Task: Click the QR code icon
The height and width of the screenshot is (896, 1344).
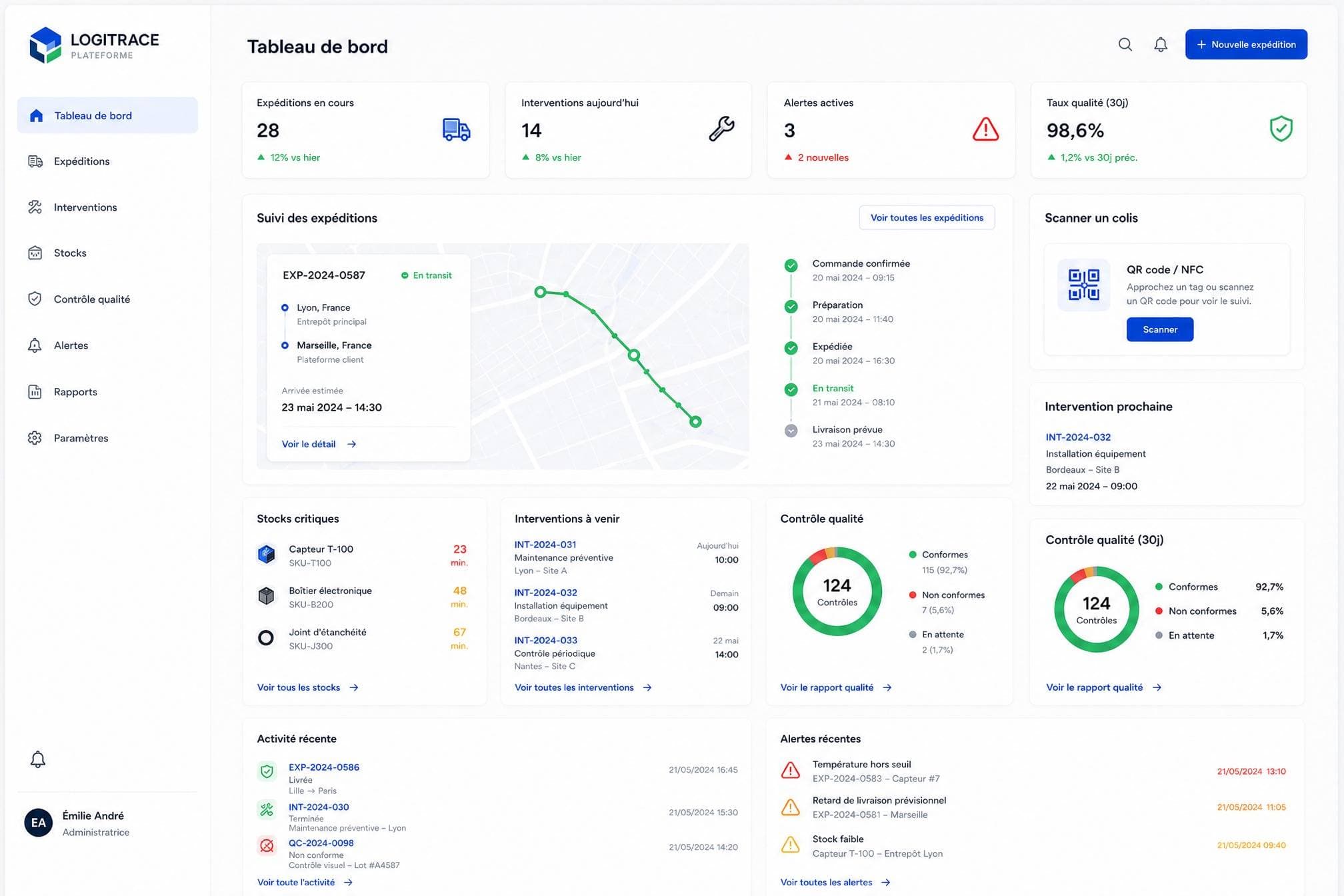Action: [1084, 285]
